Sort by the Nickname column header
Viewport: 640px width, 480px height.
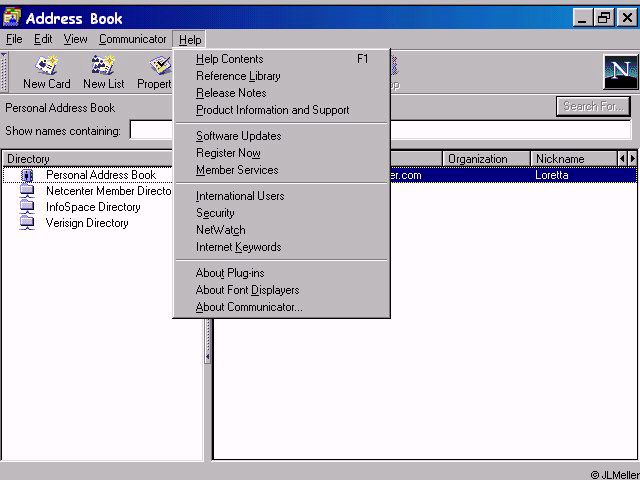tap(571, 159)
